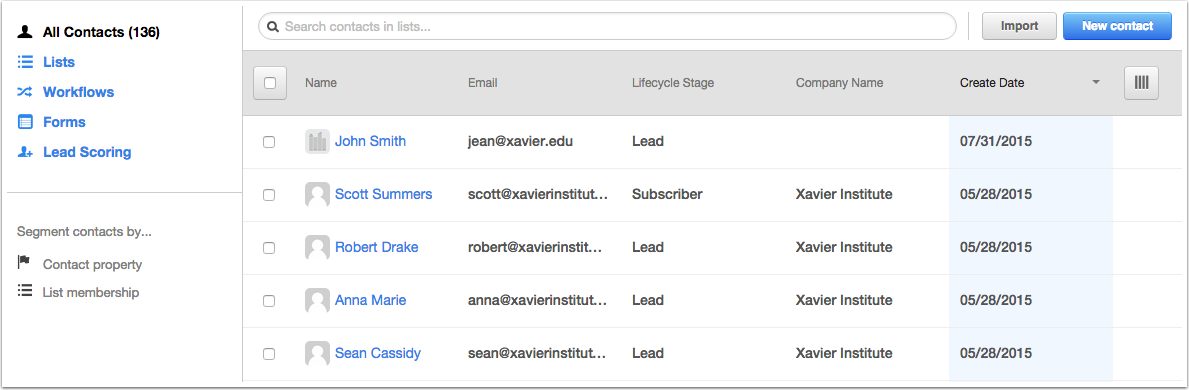Sort by Lifecycle Stage column header
1189x390 pixels.
point(673,83)
